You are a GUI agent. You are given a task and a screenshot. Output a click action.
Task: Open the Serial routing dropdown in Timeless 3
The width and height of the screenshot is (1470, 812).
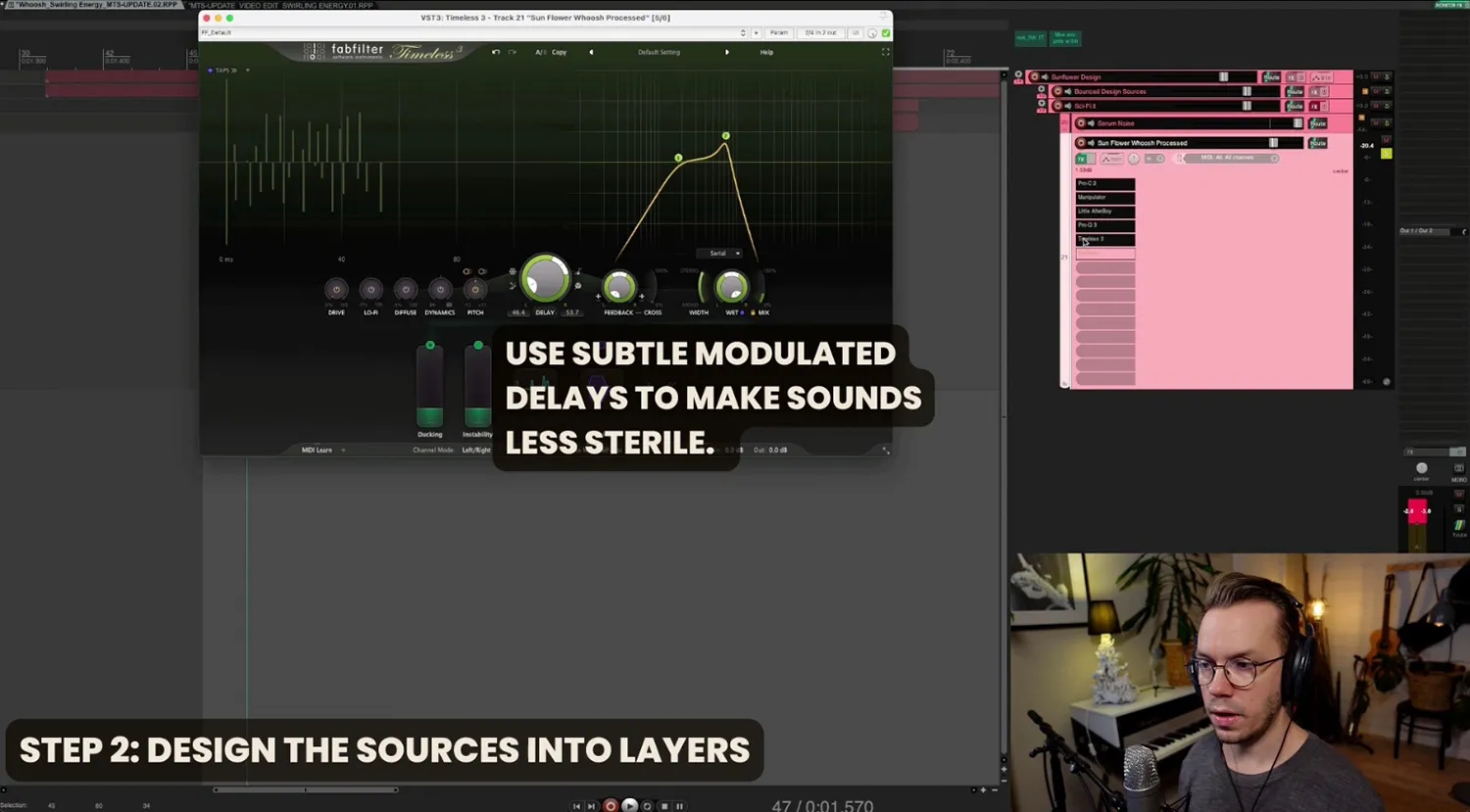(x=721, y=253)
